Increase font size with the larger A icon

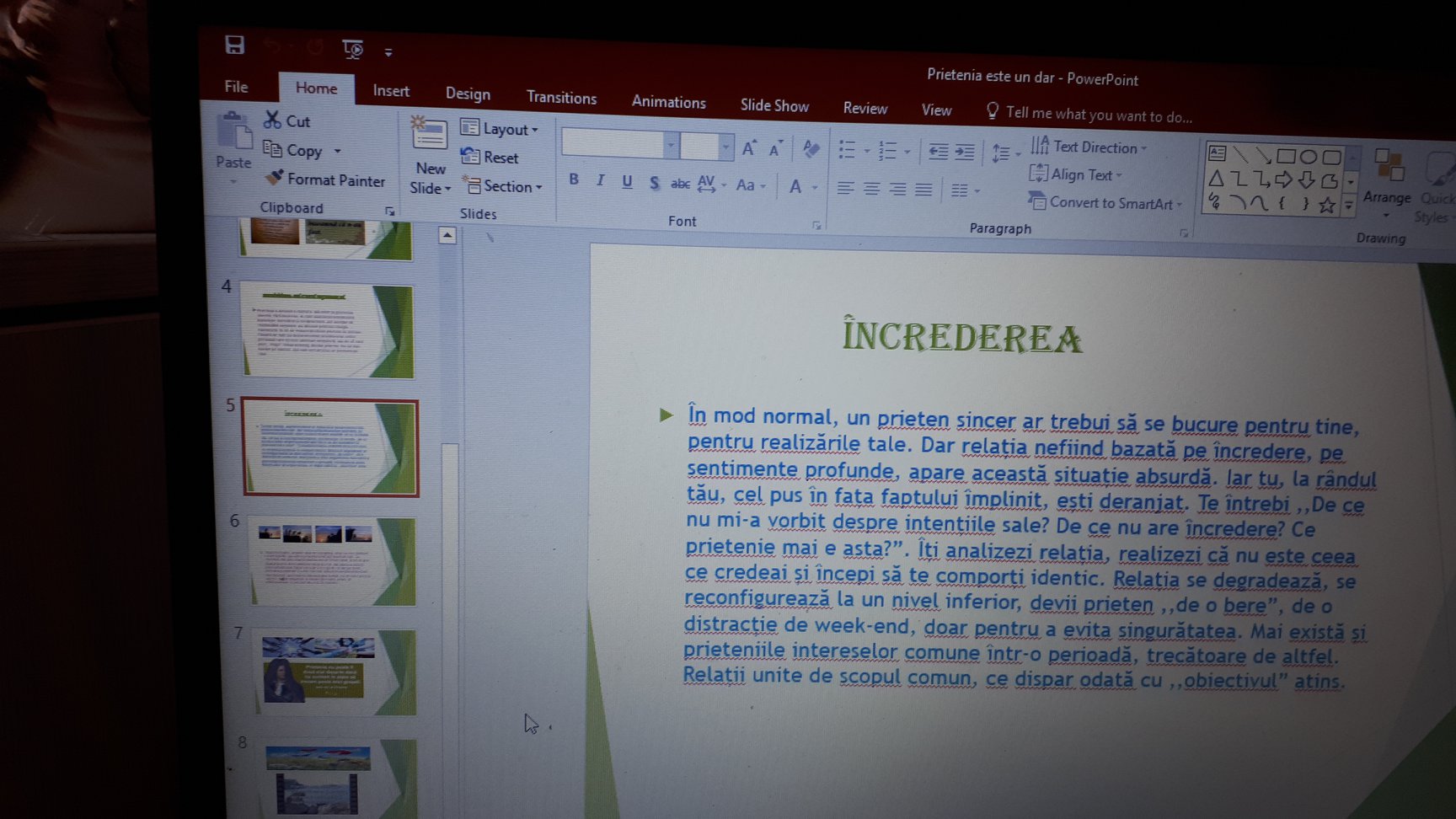pyautogui.click(x=749, y=149)
